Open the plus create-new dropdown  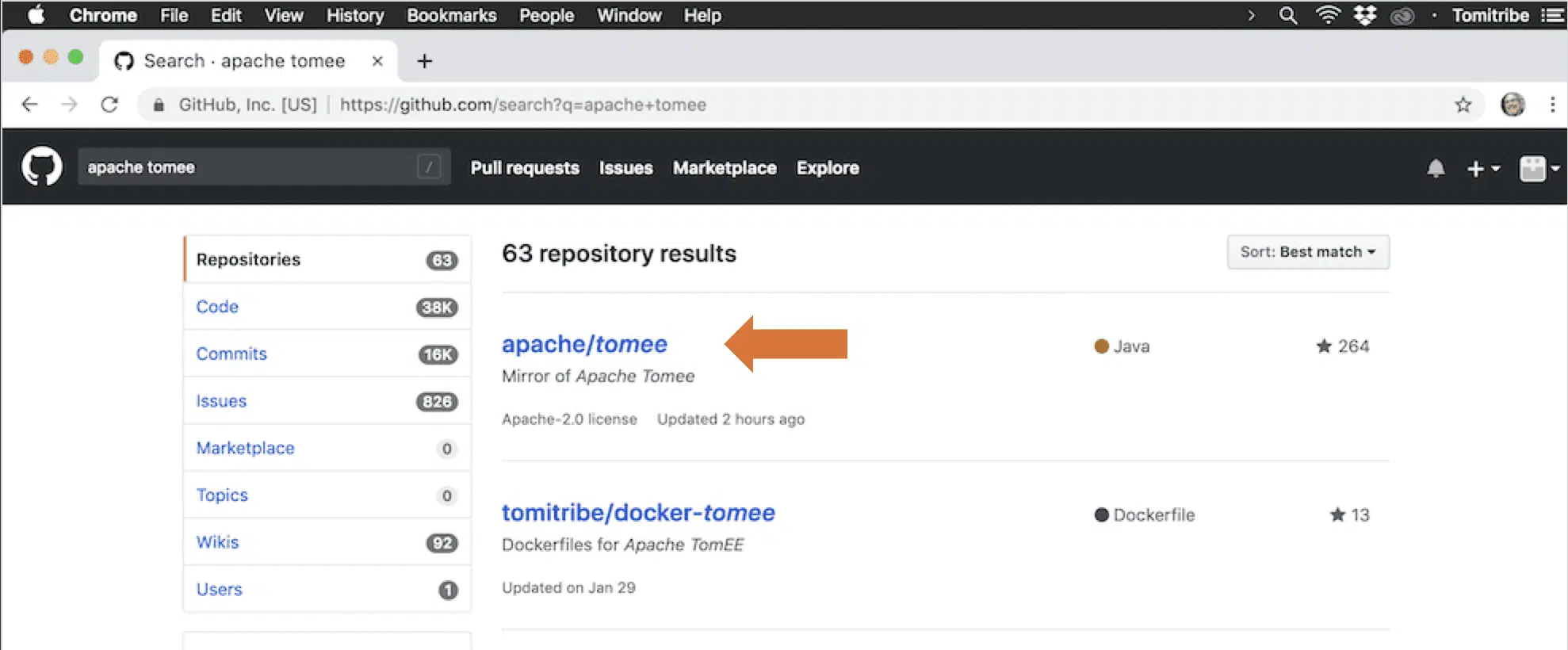[x=1482, y=168]
